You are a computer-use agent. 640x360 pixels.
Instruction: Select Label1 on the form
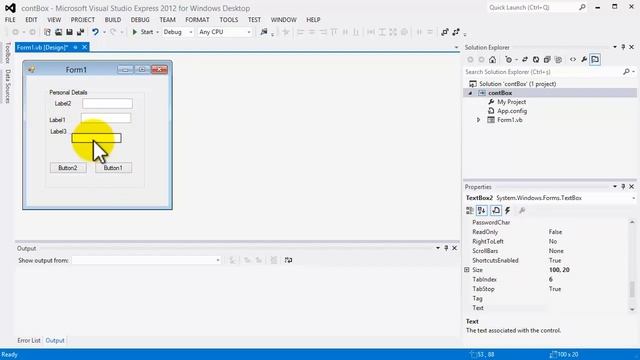tap(58, 120)
